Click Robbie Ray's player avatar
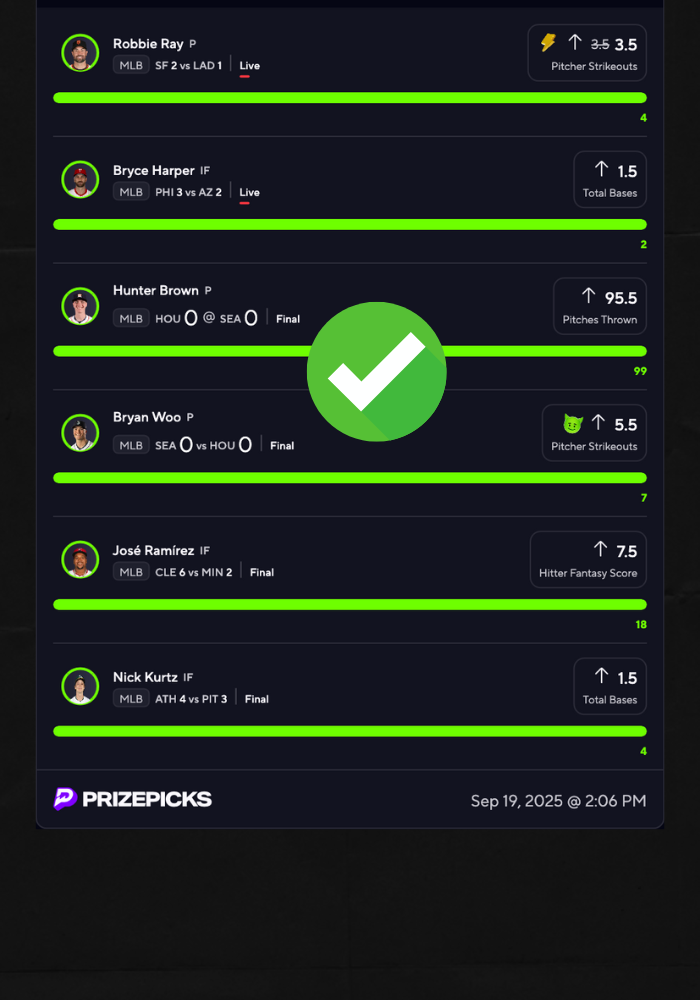 click(x=80, y=53)
